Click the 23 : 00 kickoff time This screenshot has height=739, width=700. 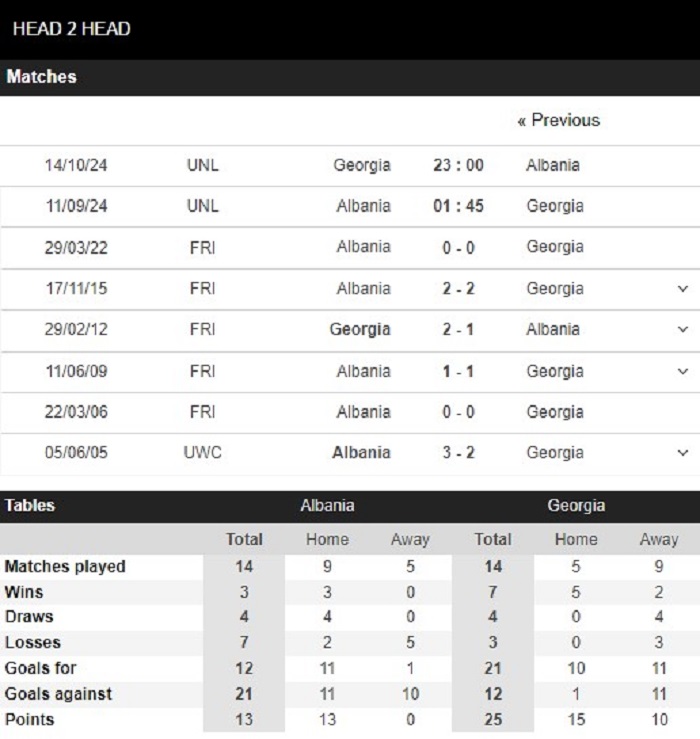point(458,165)
